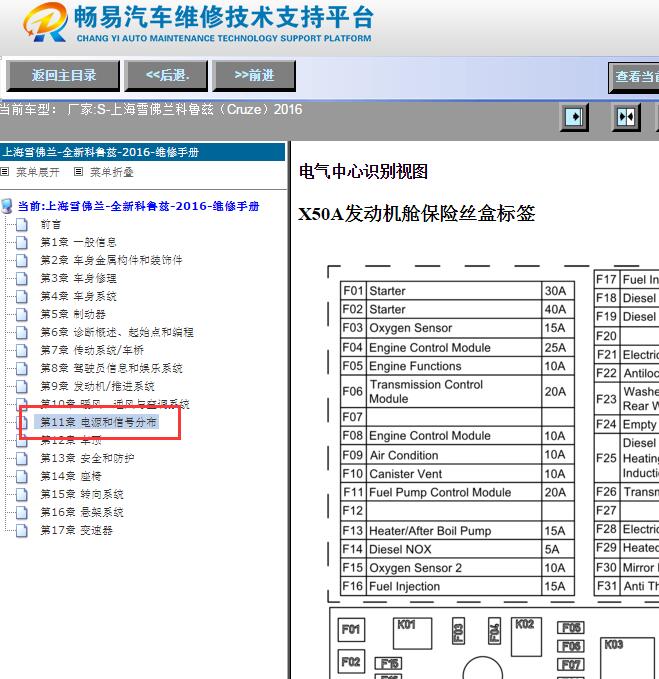Click the F01 fuse box in diagram
This screenshot has width=659, height=679.
point(351,629)
